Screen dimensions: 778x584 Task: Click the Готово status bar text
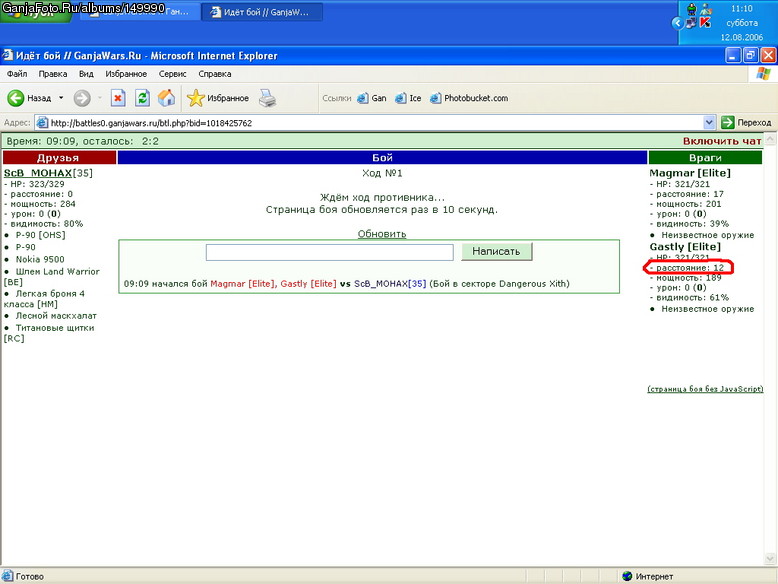[29, 577]
